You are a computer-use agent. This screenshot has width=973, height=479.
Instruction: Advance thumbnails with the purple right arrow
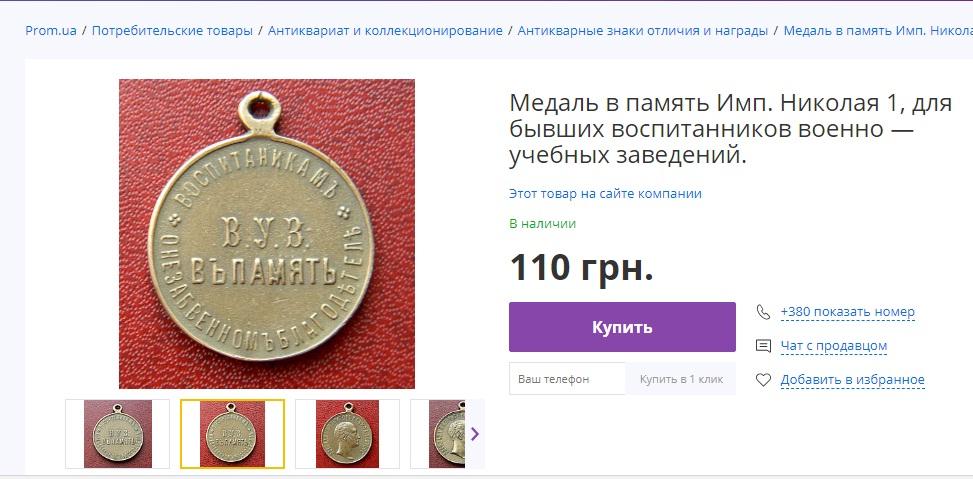tap(475, 434)
